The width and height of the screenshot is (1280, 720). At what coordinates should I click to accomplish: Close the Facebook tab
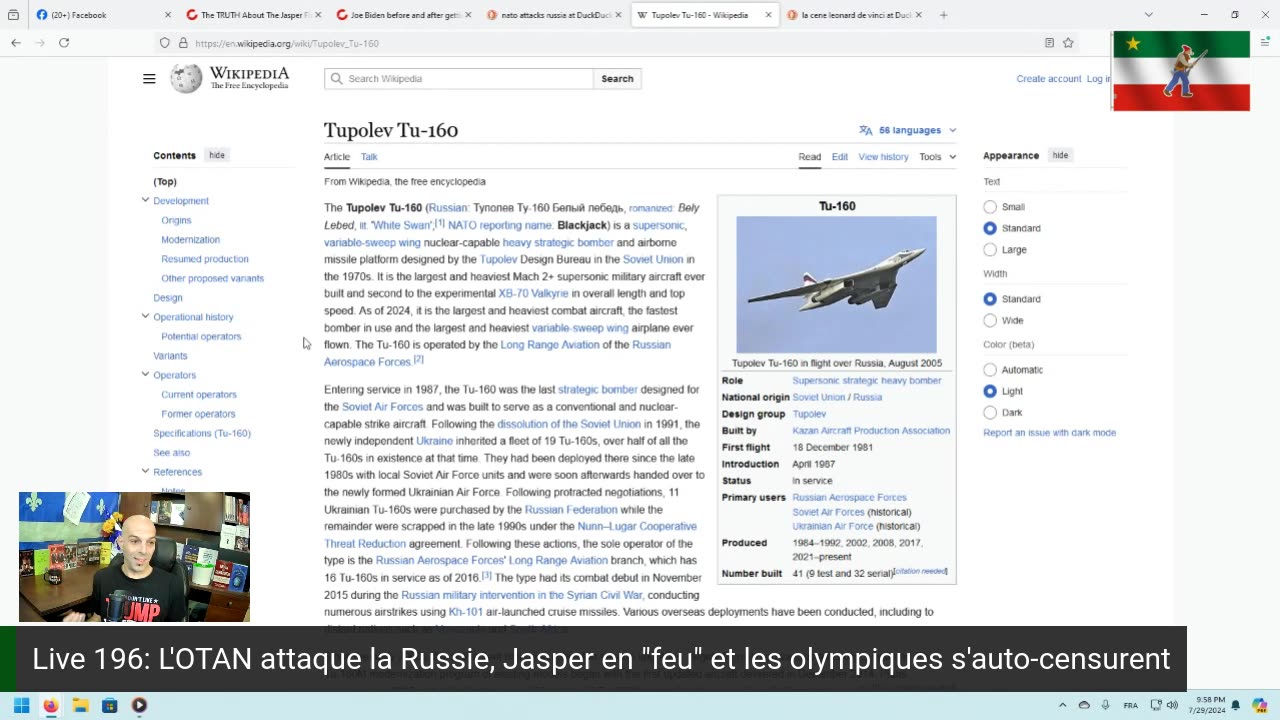coord(169,15)
